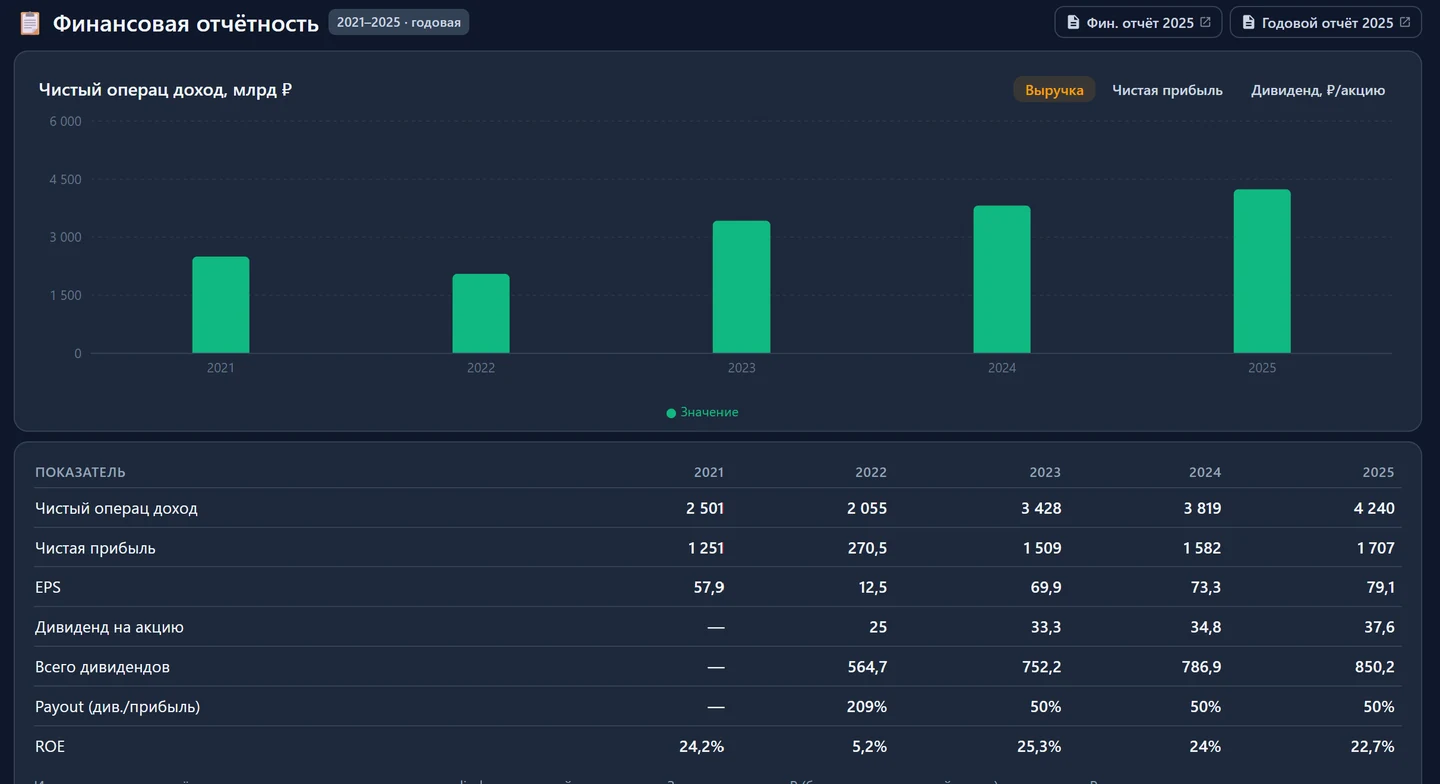Select the ROE row label
The image size is (1440, 784).
[x=50, y=746]
